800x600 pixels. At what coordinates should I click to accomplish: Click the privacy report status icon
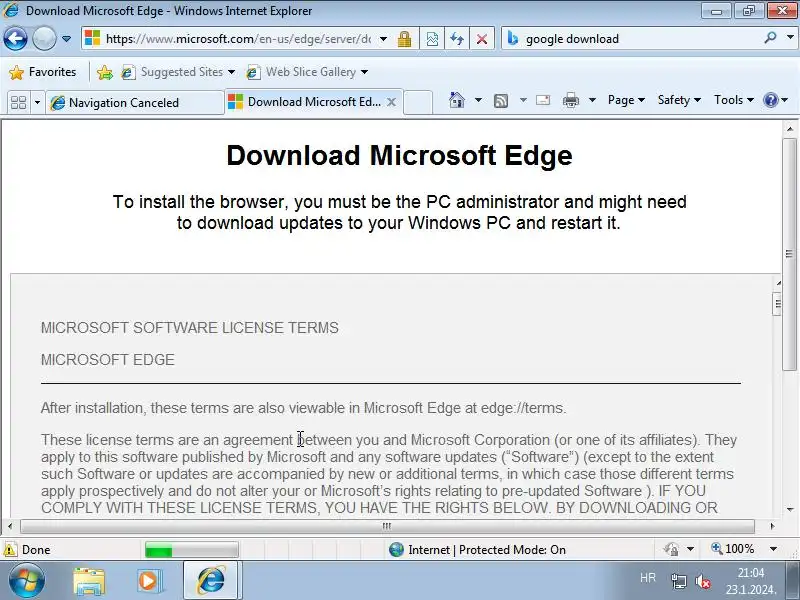671,549
